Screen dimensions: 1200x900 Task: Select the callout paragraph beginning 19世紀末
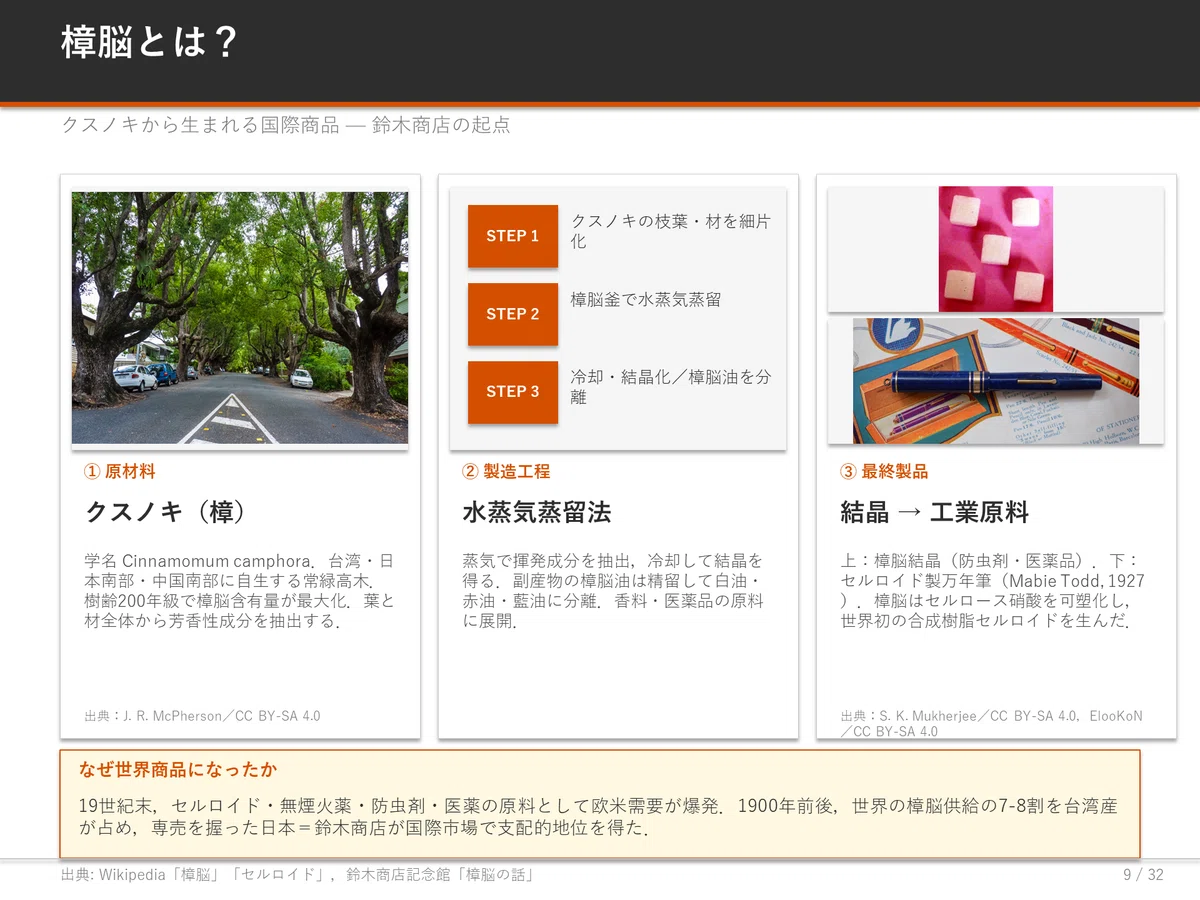coord(598,817)
